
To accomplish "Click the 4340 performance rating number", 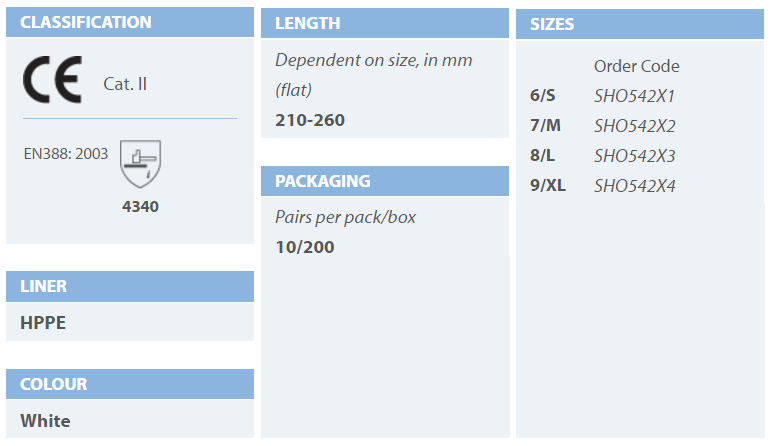I will [139, 206].
